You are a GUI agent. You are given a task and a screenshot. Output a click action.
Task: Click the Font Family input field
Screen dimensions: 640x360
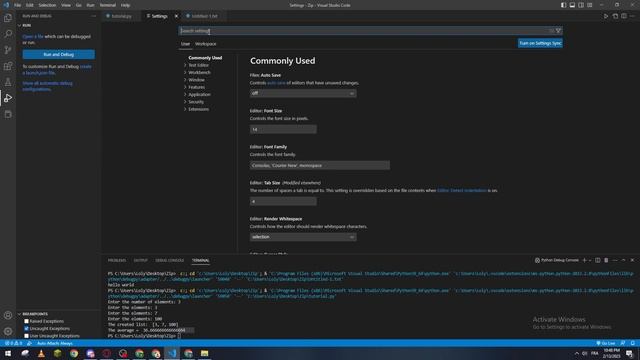click(x=320, y=165)
